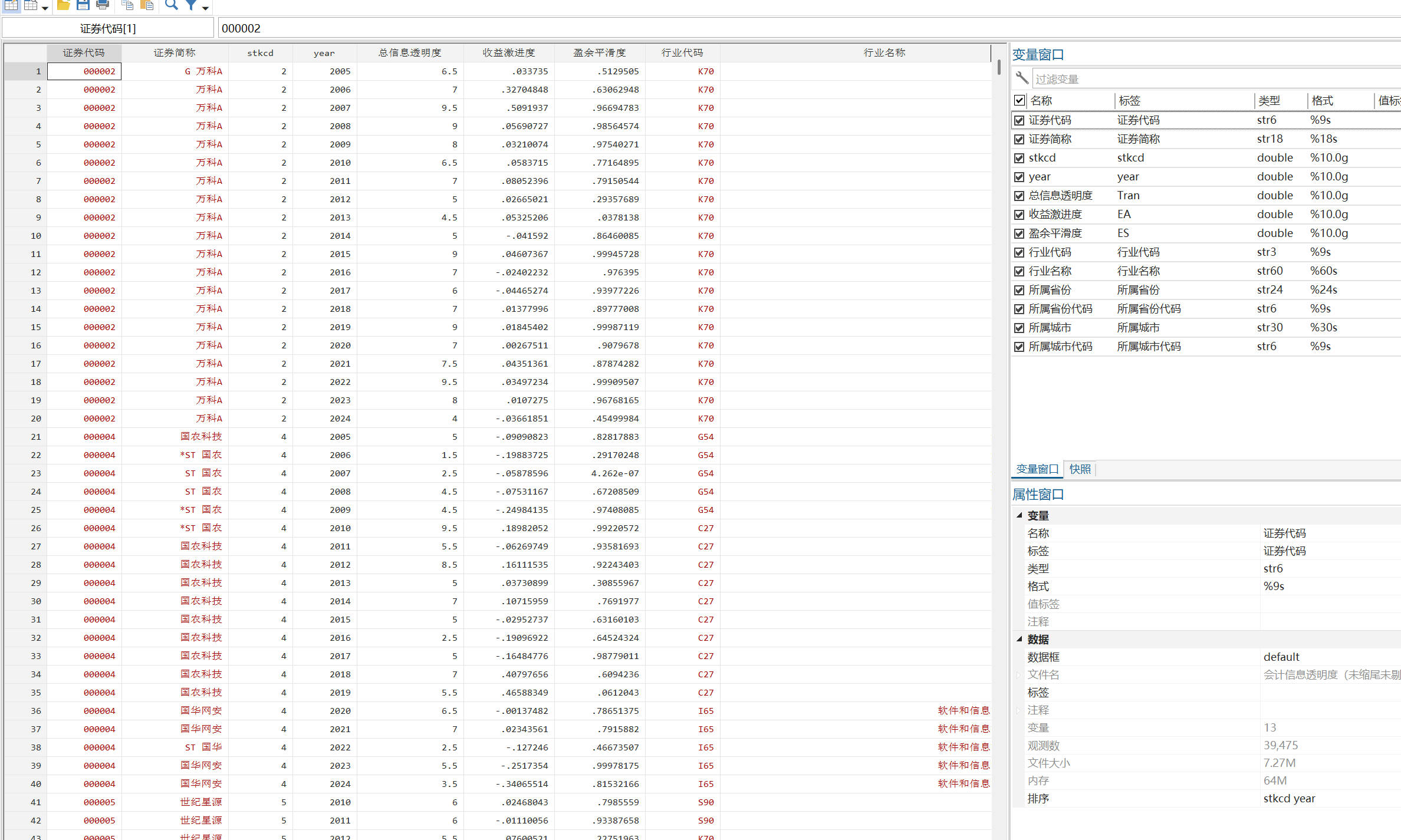
Task: Click the magnifier find icon
Action: point(171,5)
